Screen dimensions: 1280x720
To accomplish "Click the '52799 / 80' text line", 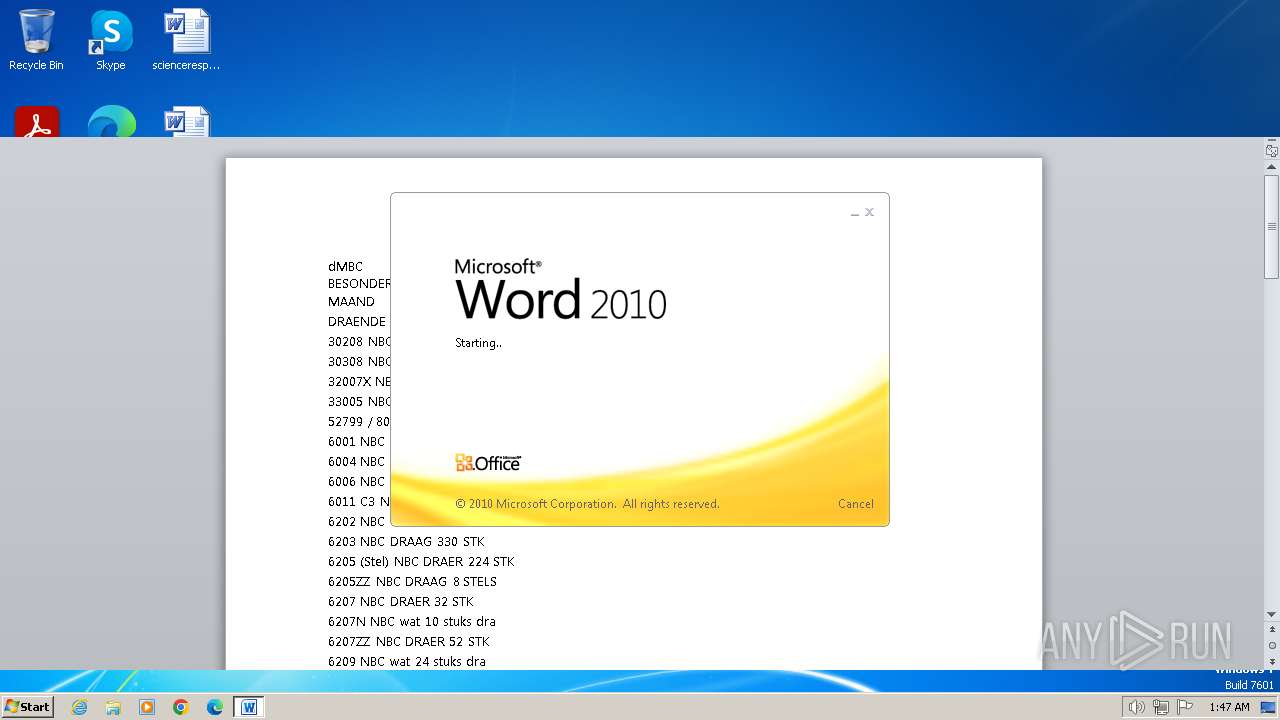I will point(359,421).
